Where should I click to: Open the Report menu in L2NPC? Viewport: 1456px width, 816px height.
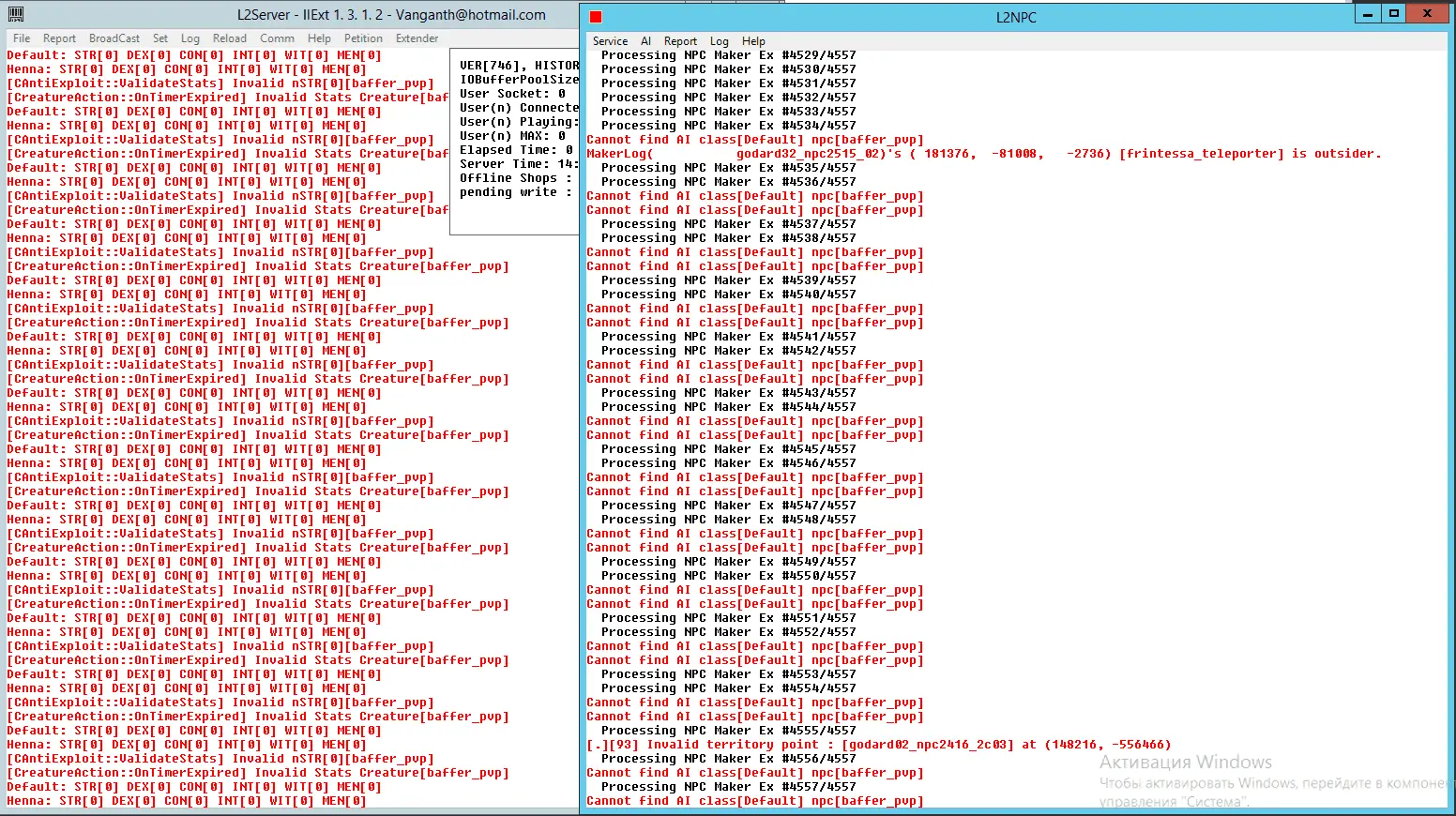pyautogui.click(x=680, y=41)
